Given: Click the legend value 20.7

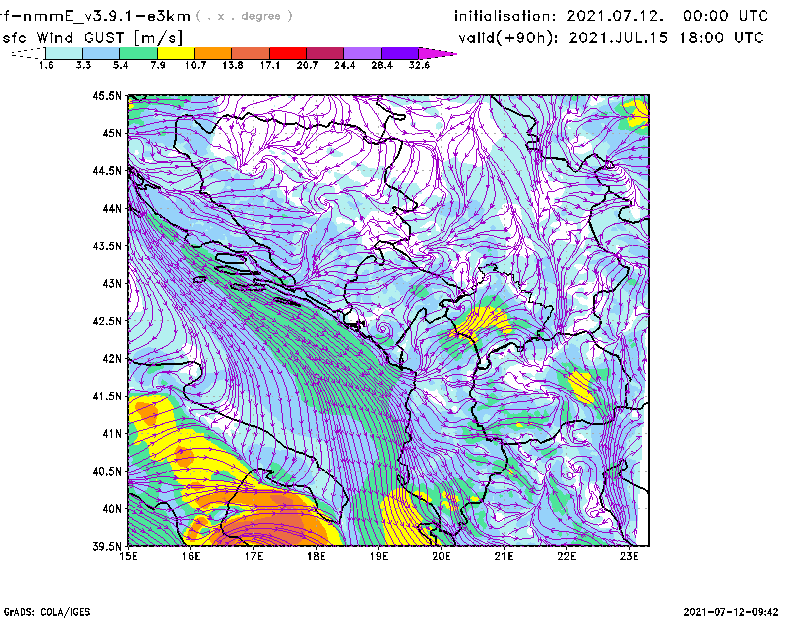Looking at the screenshot, I should [x=307, y=65].
